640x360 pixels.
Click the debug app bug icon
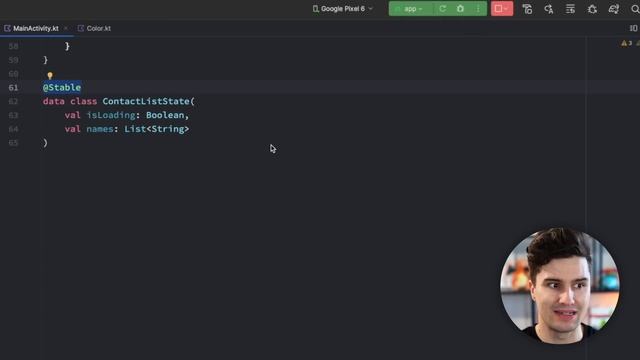(x=460, y=9)
